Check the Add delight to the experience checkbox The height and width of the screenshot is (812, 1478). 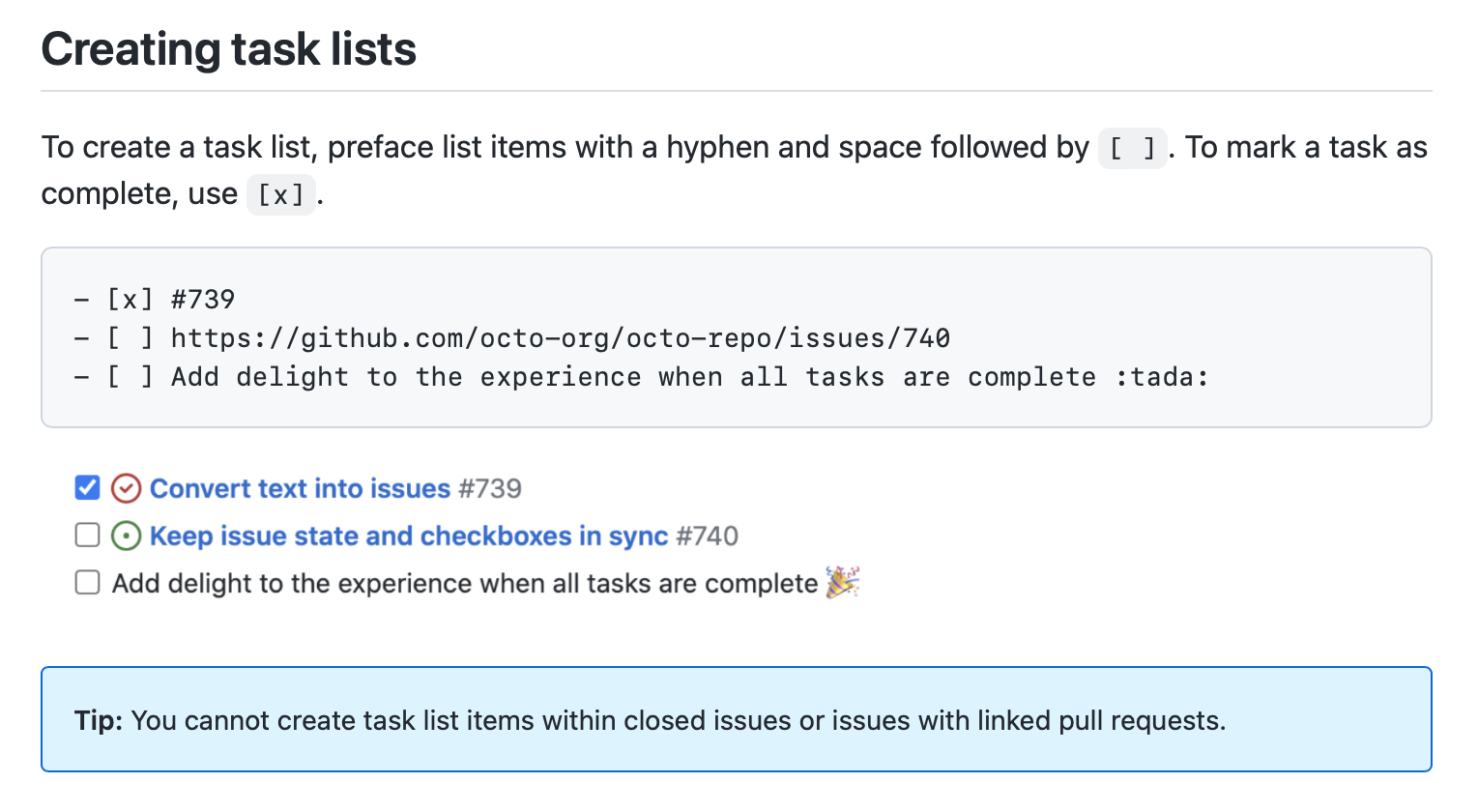[x=87, y=583]
